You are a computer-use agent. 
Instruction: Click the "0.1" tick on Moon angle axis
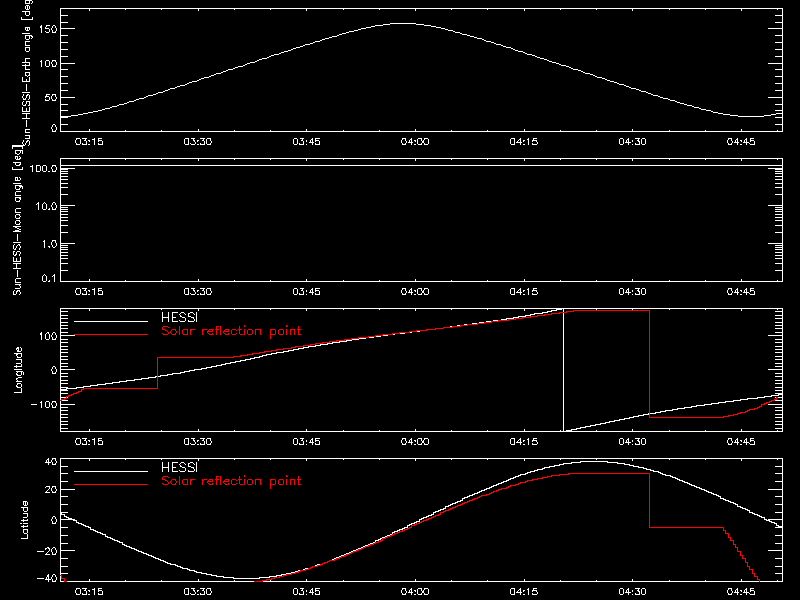[49, 278]
